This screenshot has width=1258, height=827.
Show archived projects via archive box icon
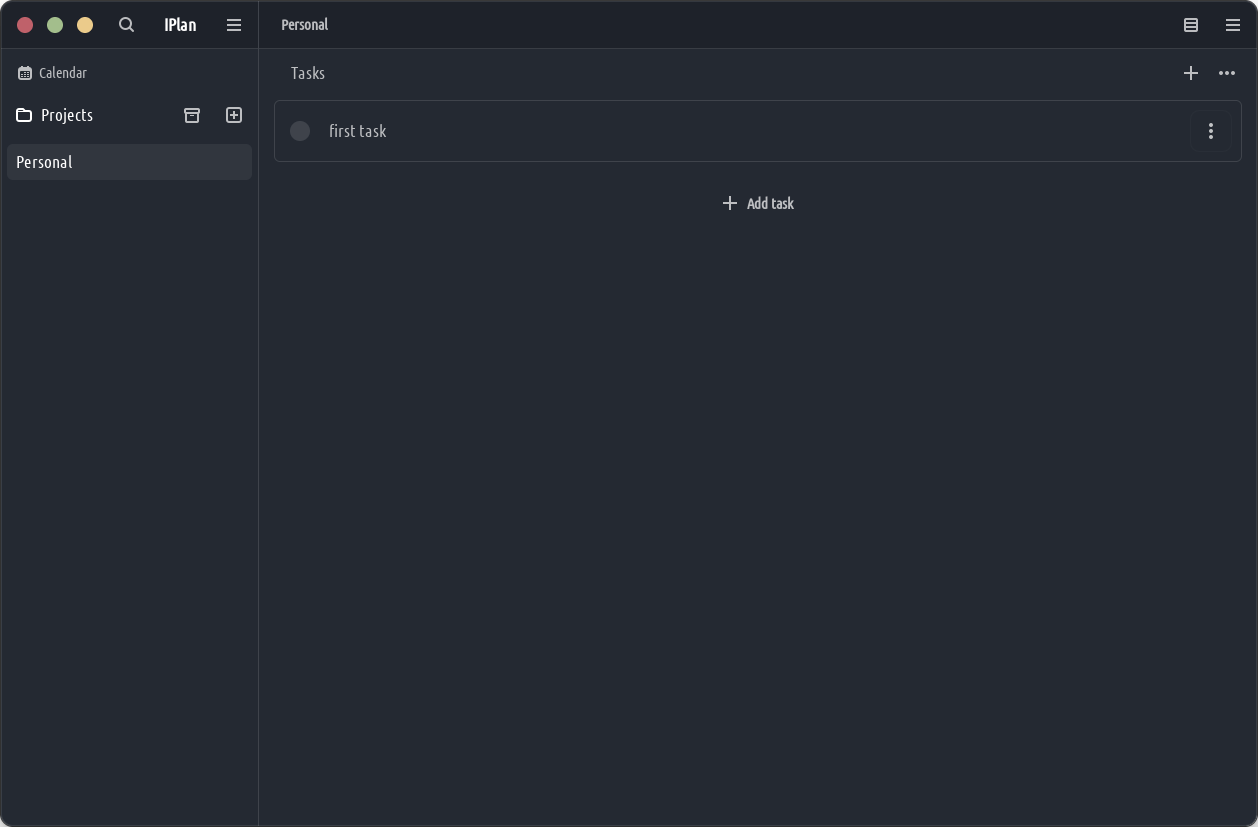(192, 115)
